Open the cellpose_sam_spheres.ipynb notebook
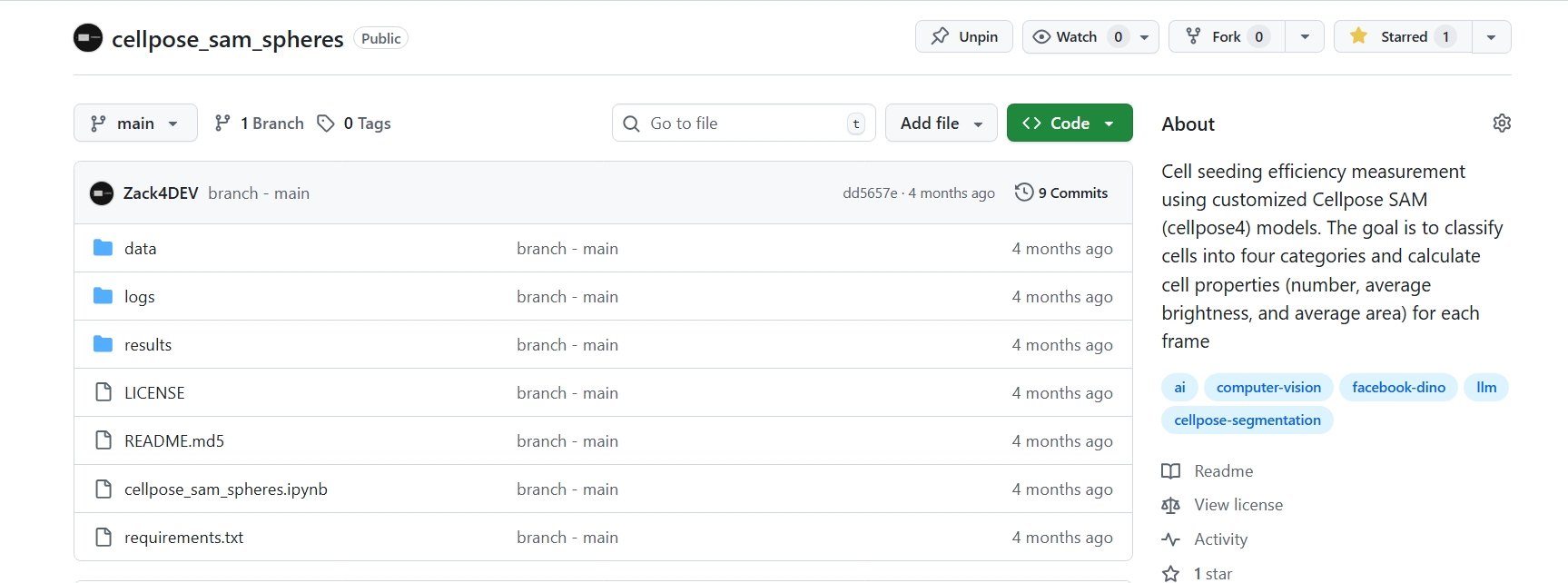Viewport: 1568px width, 583px height. coord(226,489)
